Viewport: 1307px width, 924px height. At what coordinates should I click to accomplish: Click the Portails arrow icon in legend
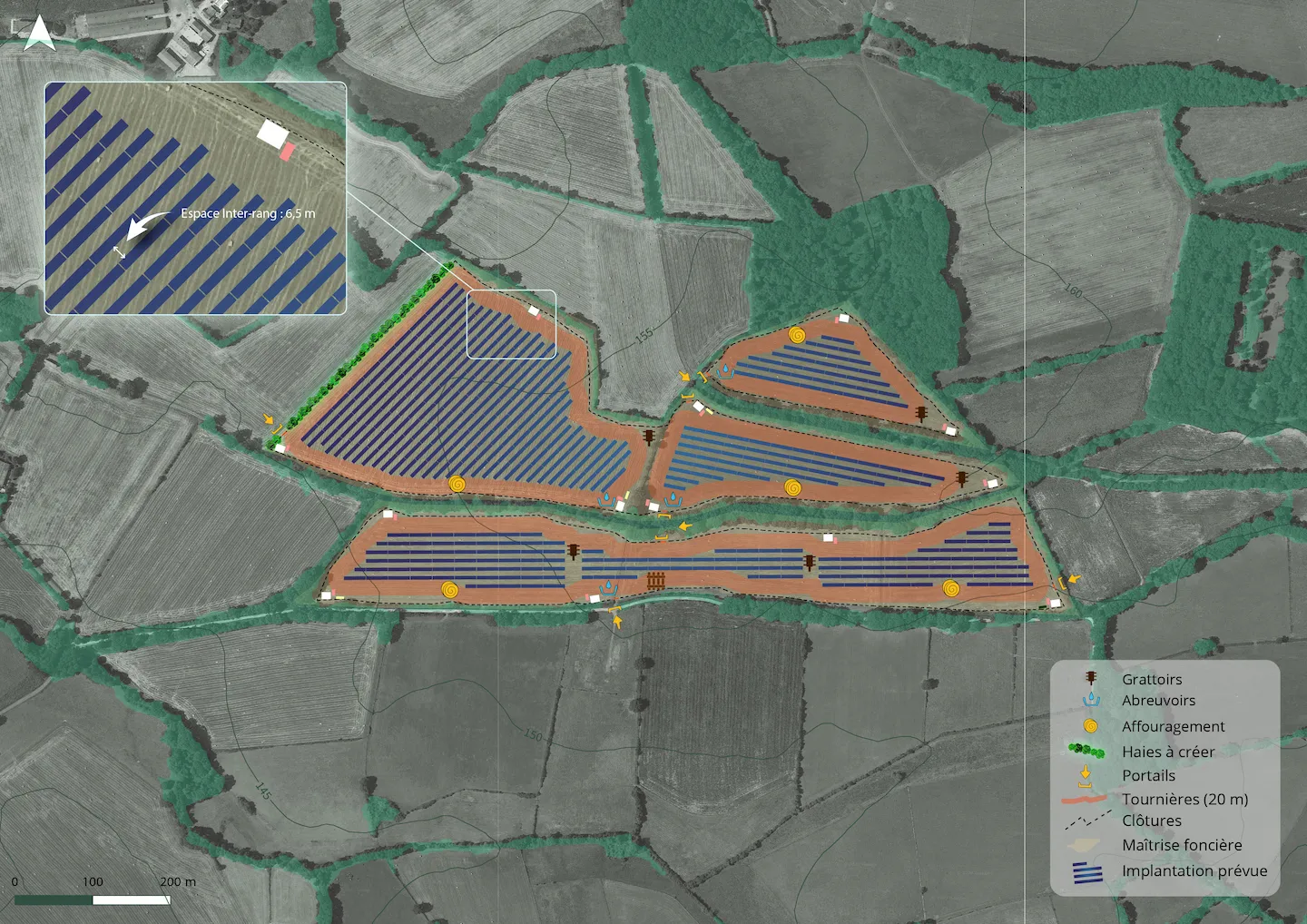click(1085, 776)
